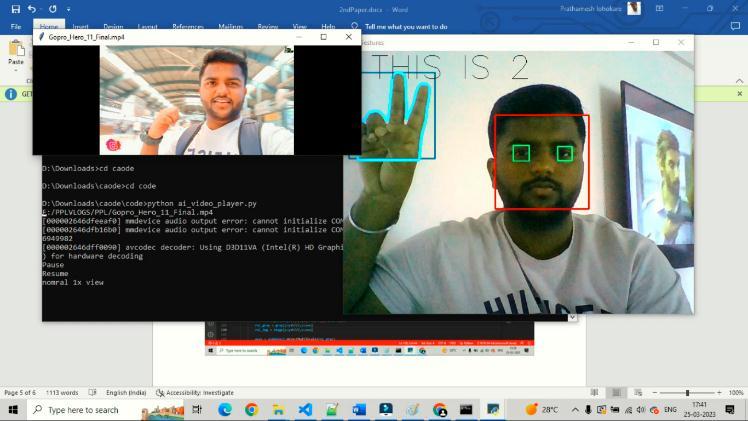Click the Repeat/Redo icon in Word
Viewport: 748px width, 421px height.
52,9
